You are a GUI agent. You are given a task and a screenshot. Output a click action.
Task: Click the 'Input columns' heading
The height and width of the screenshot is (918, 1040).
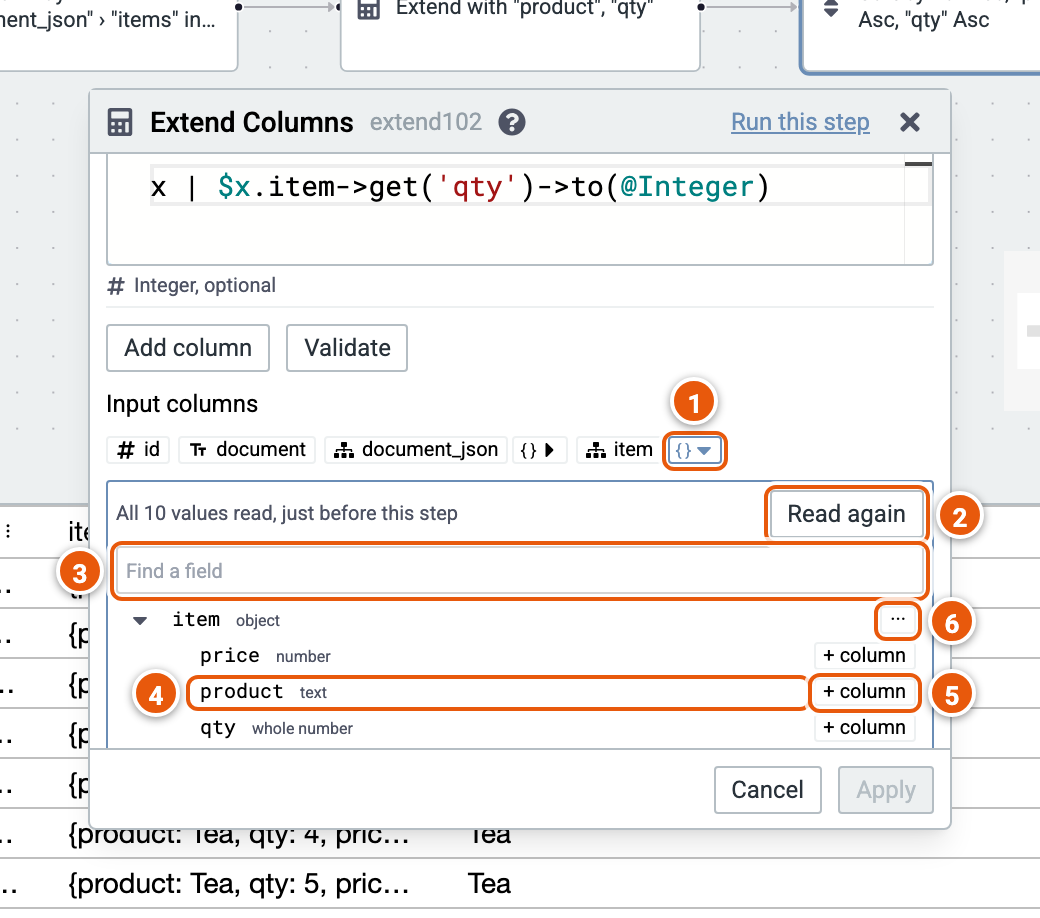182,404
